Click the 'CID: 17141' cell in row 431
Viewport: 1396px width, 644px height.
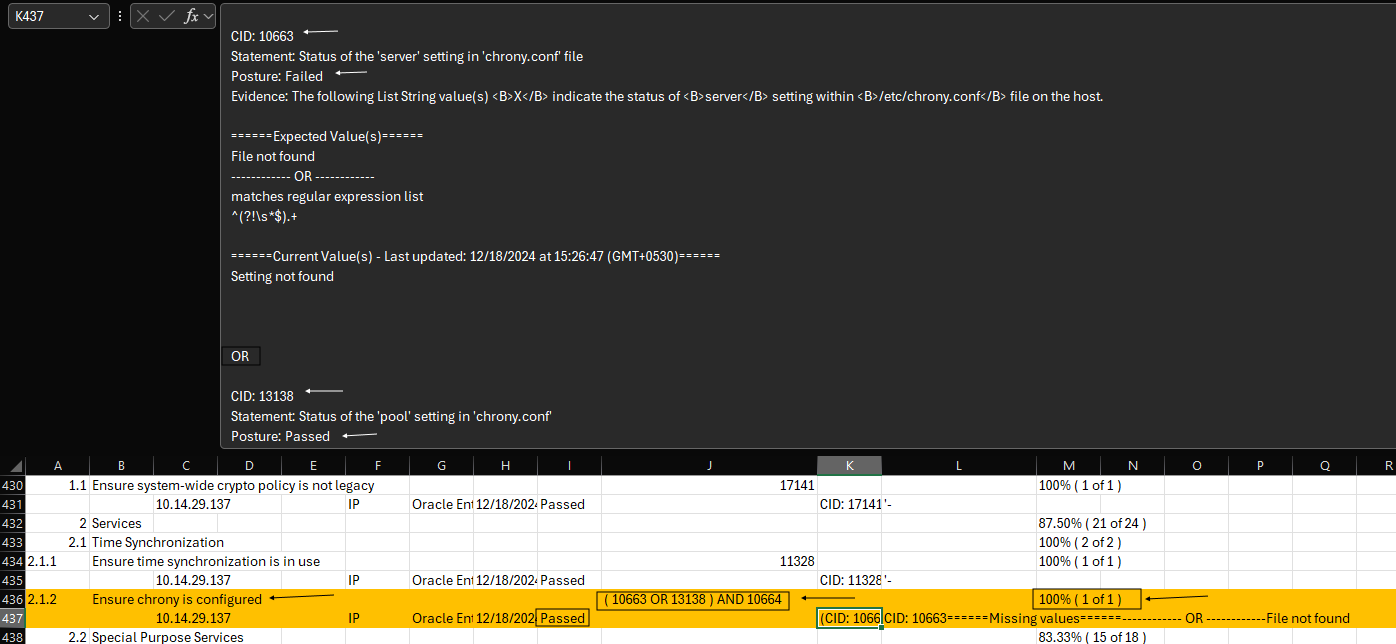[x=849, y=505]
